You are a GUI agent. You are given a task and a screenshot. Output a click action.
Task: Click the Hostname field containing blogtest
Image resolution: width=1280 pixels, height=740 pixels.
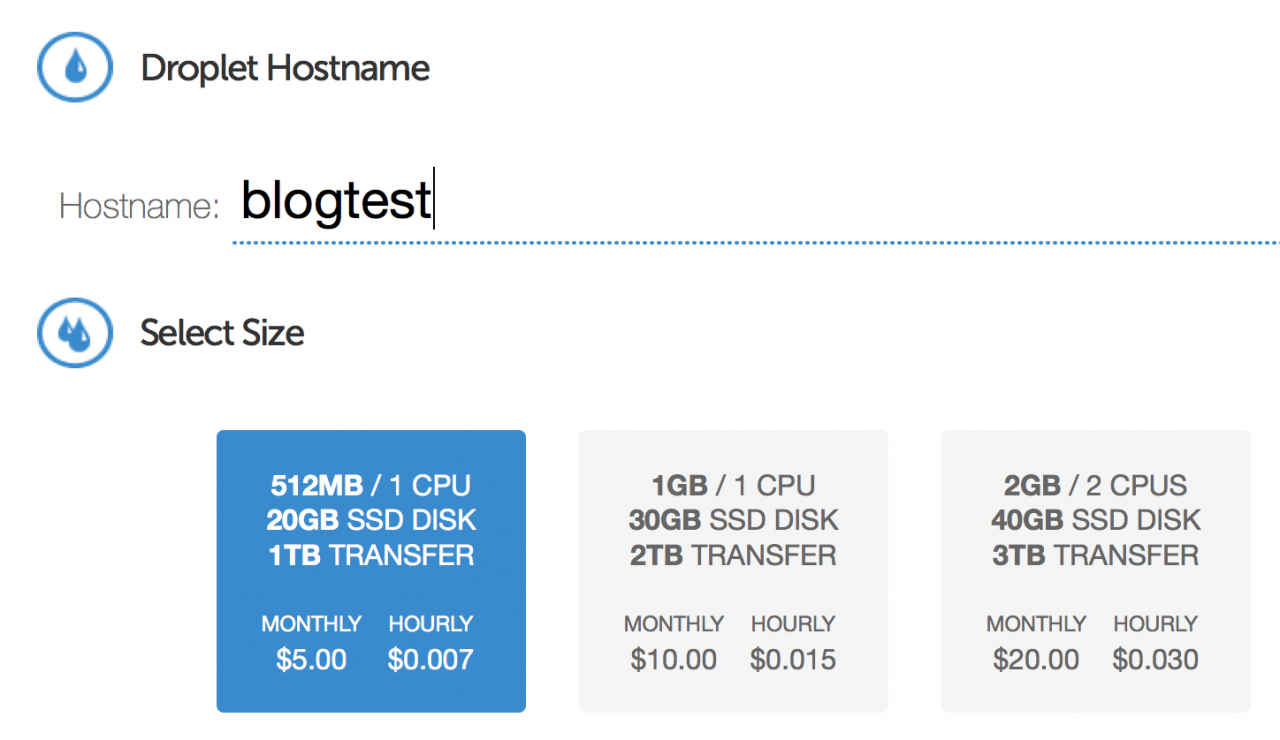click(700, 202)
